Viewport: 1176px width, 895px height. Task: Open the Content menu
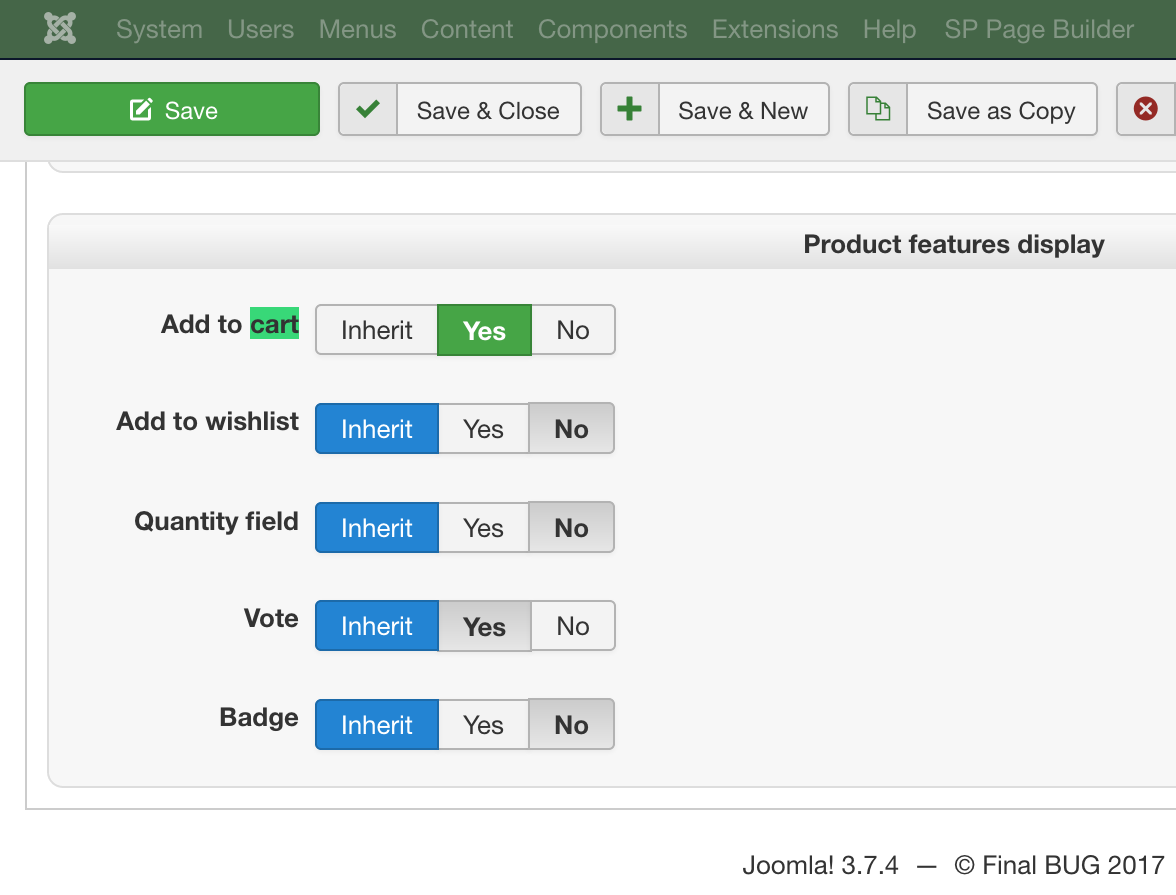coord(467,30)
